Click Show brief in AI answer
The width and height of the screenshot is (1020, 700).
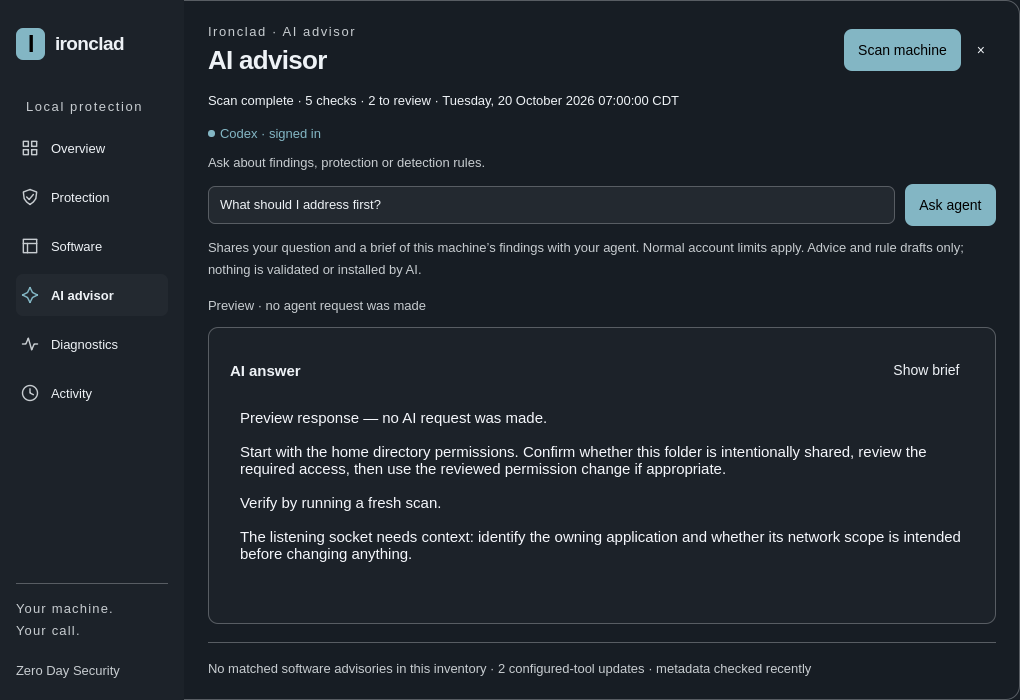coord(926,370)
